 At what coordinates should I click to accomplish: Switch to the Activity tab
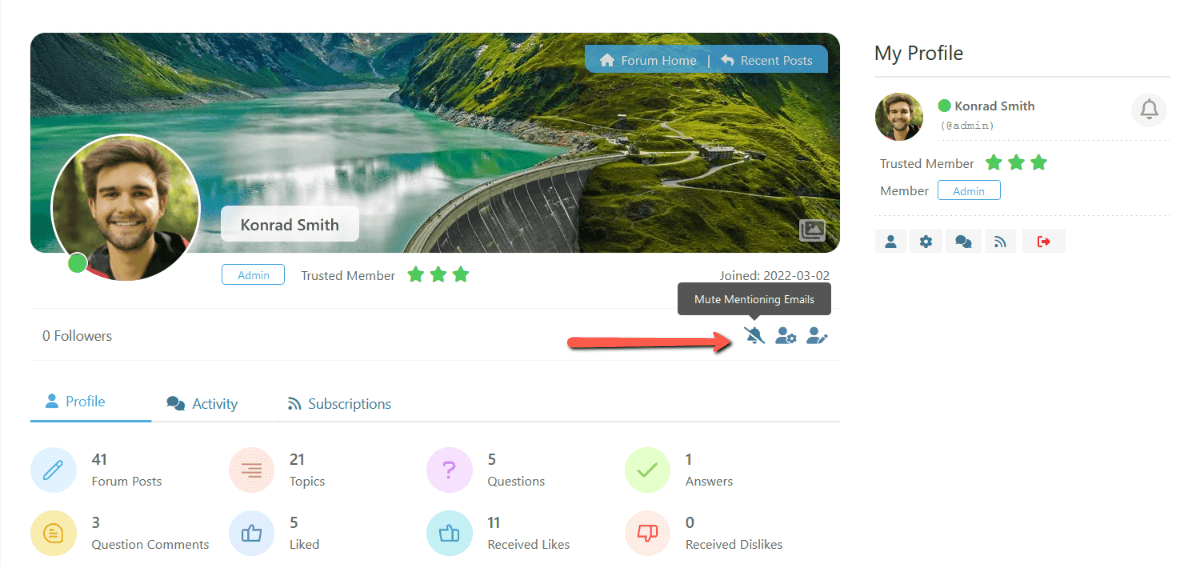click(x=202, y=404)
